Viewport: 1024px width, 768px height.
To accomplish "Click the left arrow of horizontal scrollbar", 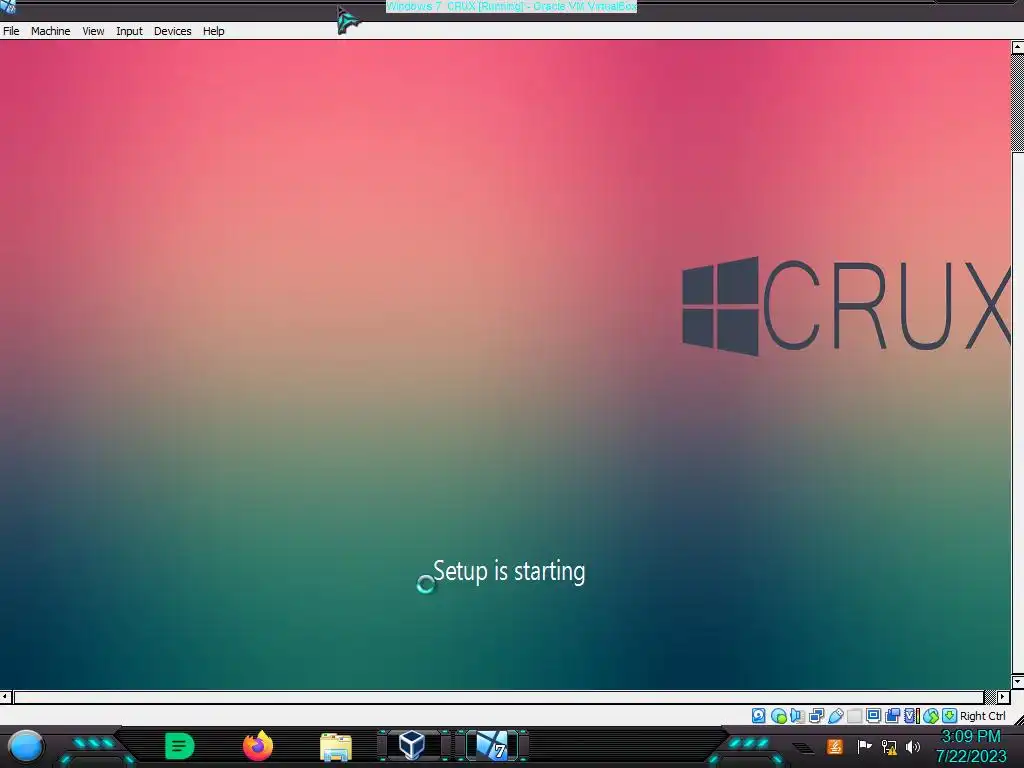I will [5, 696].
